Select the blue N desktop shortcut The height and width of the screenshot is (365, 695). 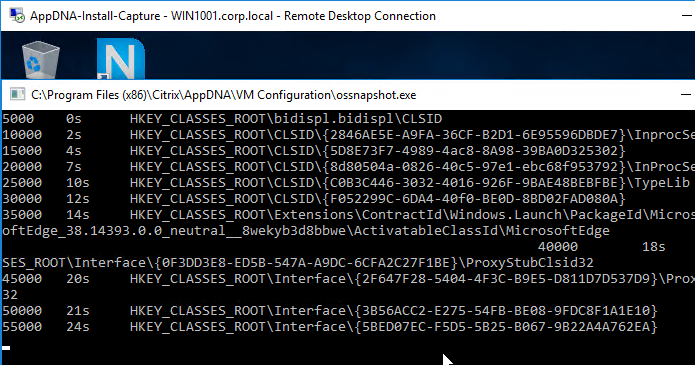121,59
